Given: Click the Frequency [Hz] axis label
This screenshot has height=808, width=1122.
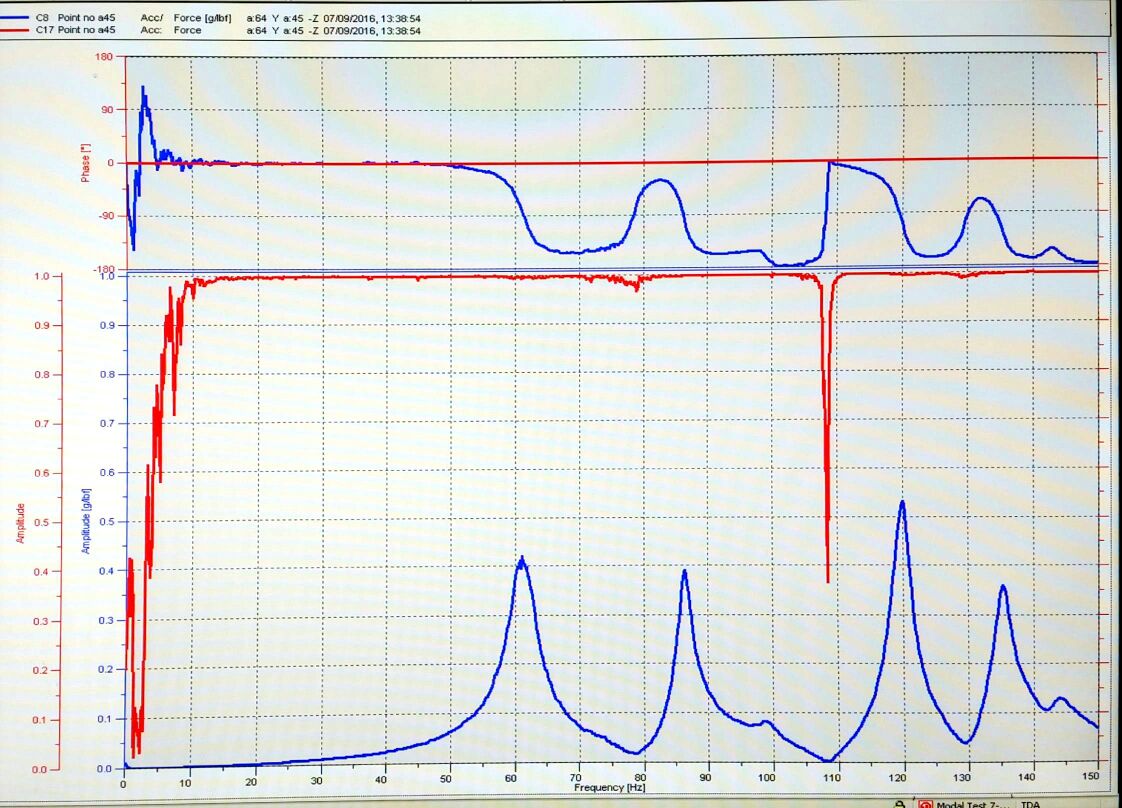Looking at the screenshot, I should pyautogui.click(x=609, y=787).
